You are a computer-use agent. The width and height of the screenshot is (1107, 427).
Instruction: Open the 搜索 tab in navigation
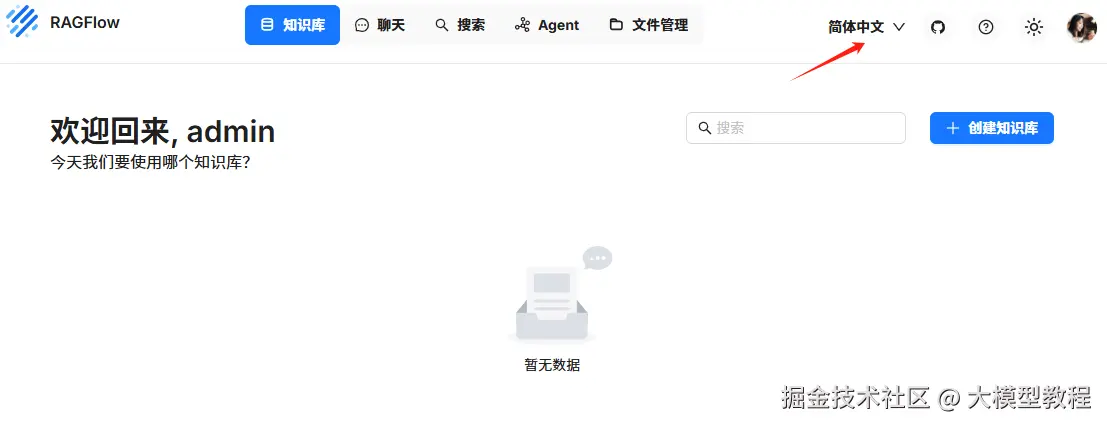(x=460, y=25)
